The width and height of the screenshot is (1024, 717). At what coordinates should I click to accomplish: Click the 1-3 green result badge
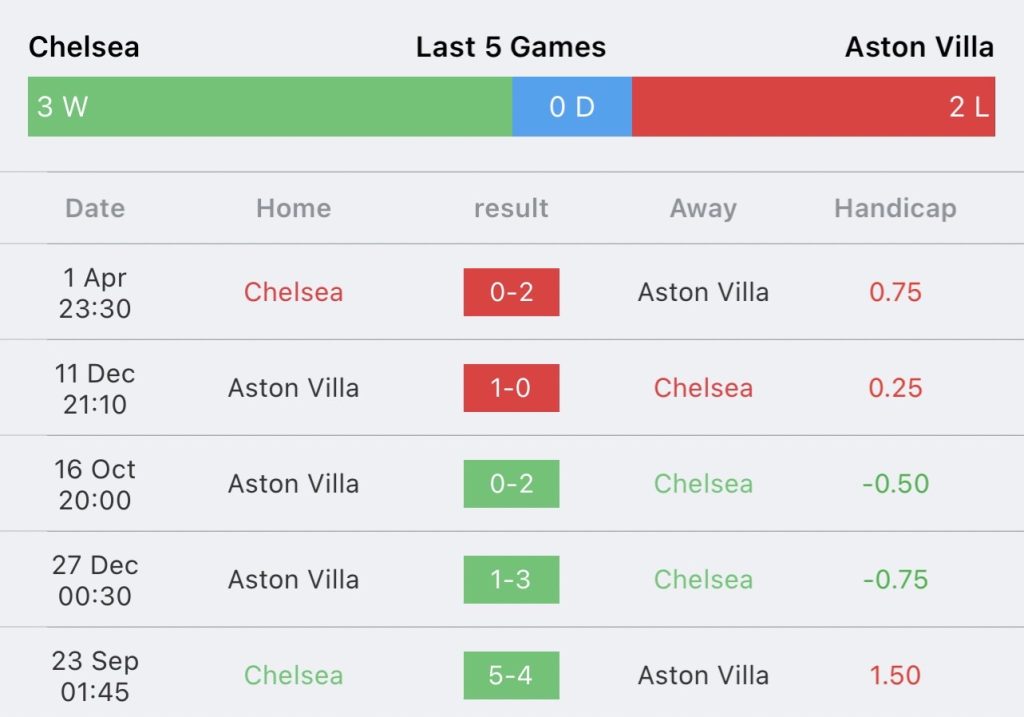tap(511, 580)
